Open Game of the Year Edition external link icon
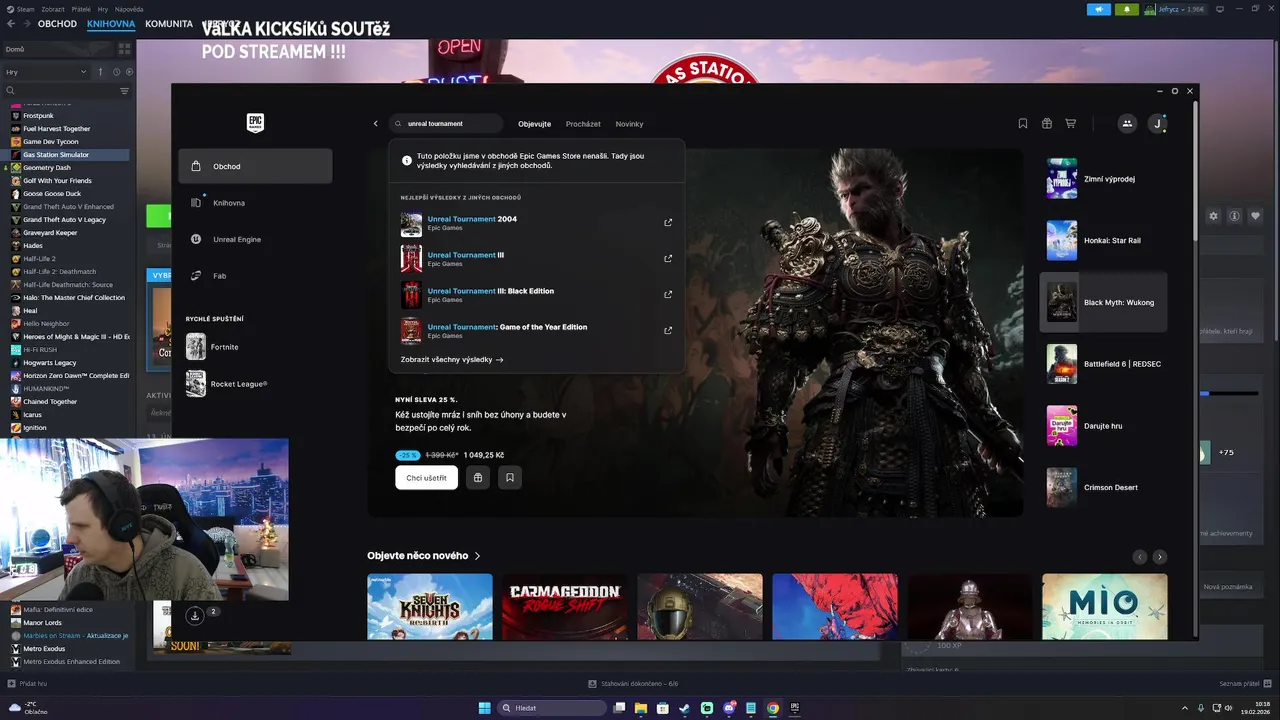 coord(668,330)
